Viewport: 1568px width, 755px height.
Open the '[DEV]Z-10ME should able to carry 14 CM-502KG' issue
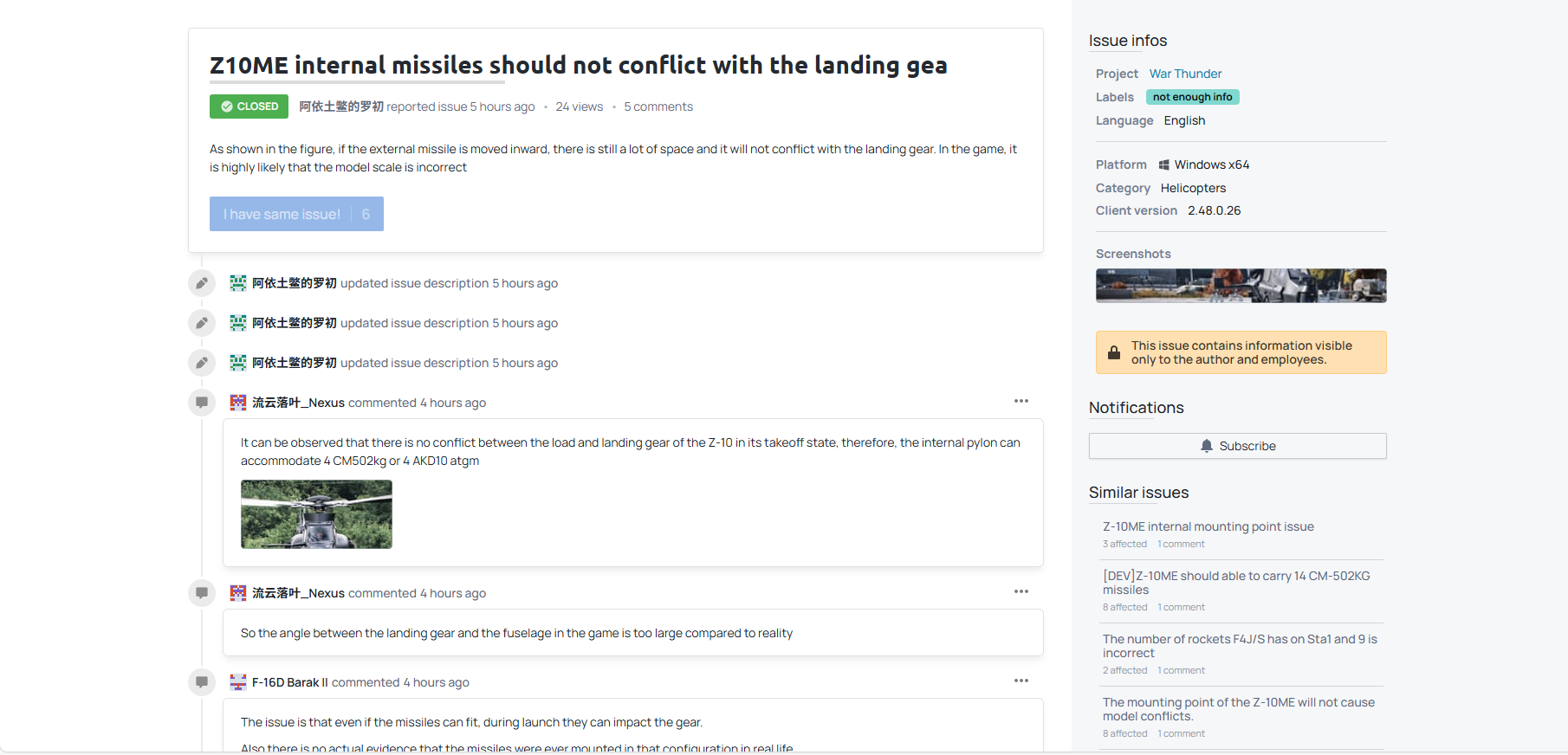click(1236, 583)
